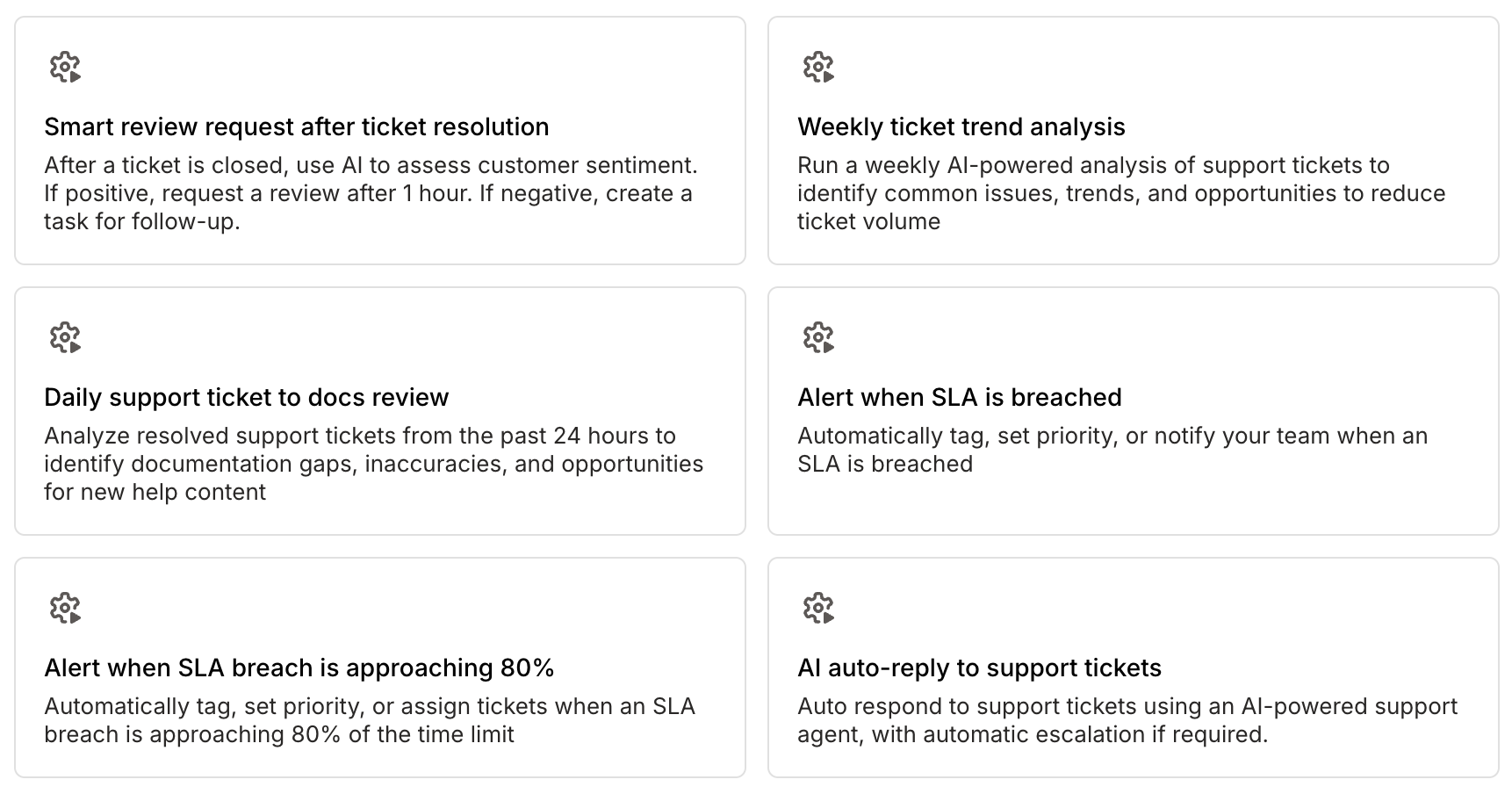Click the SLA breach approaching 80% description text
This screenshot has width=1512, height=794.
(370, 720)
